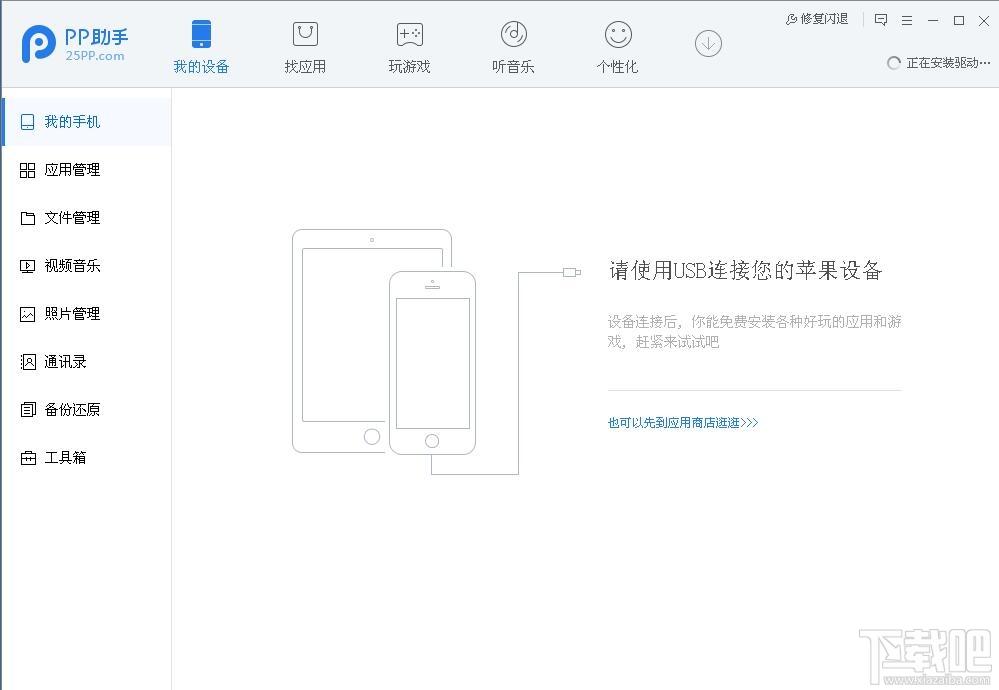Expand the hamburger main menu
Image resolution: width=999 pixels, height=690 pixels.
coord(907,20)
